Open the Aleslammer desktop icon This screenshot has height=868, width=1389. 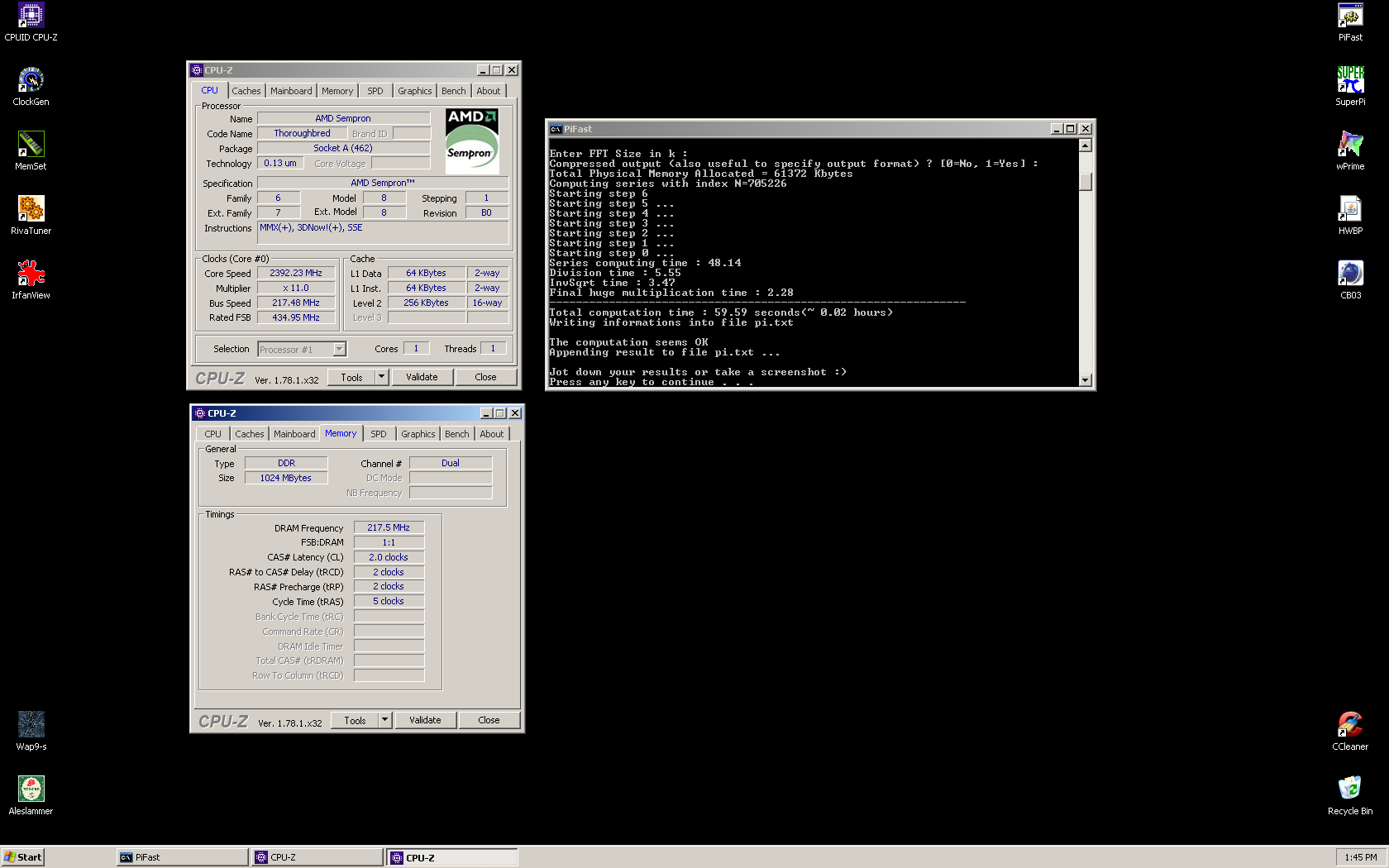click(31, 796)
